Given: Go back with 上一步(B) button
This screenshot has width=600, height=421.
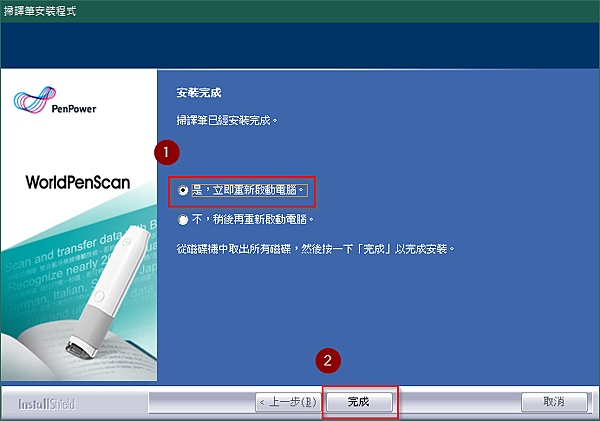Looking at the screenshot, I should click(288, 402).
